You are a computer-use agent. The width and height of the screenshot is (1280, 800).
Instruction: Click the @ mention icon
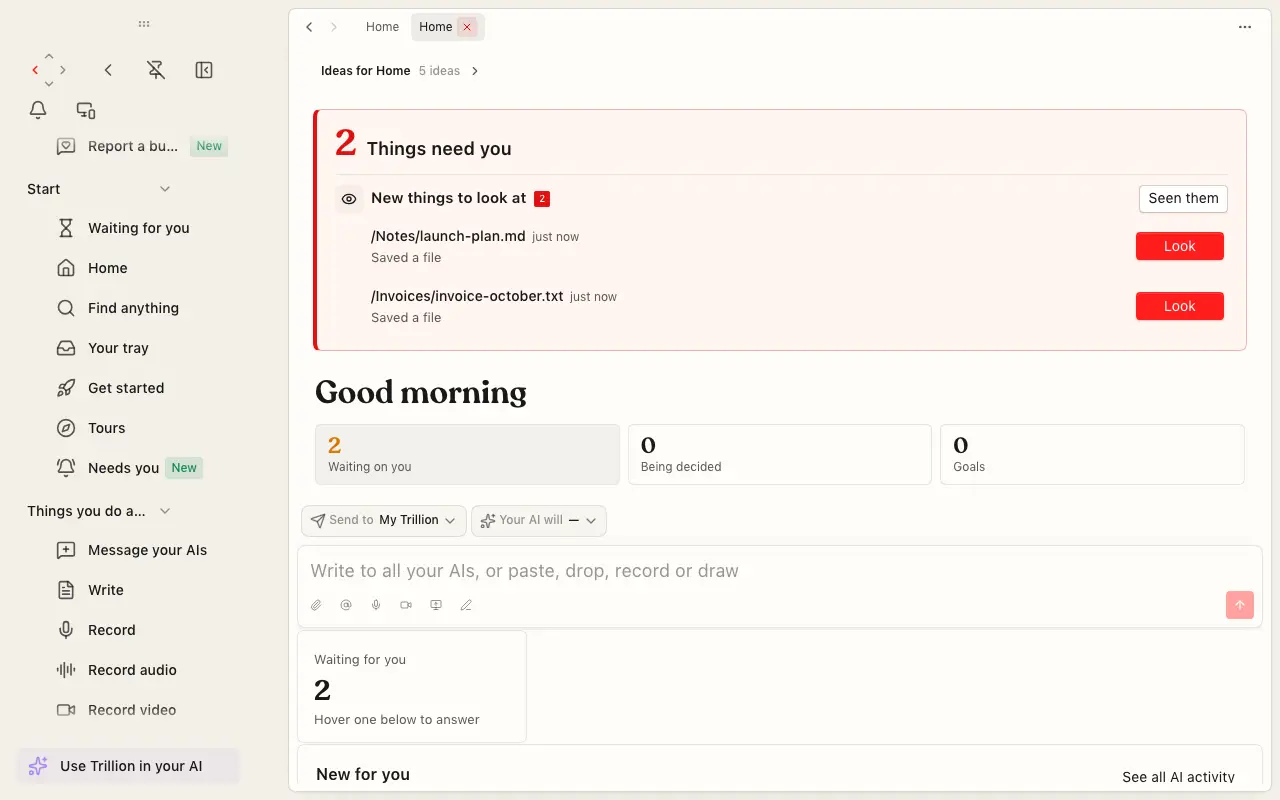click(x=346, y=605)
